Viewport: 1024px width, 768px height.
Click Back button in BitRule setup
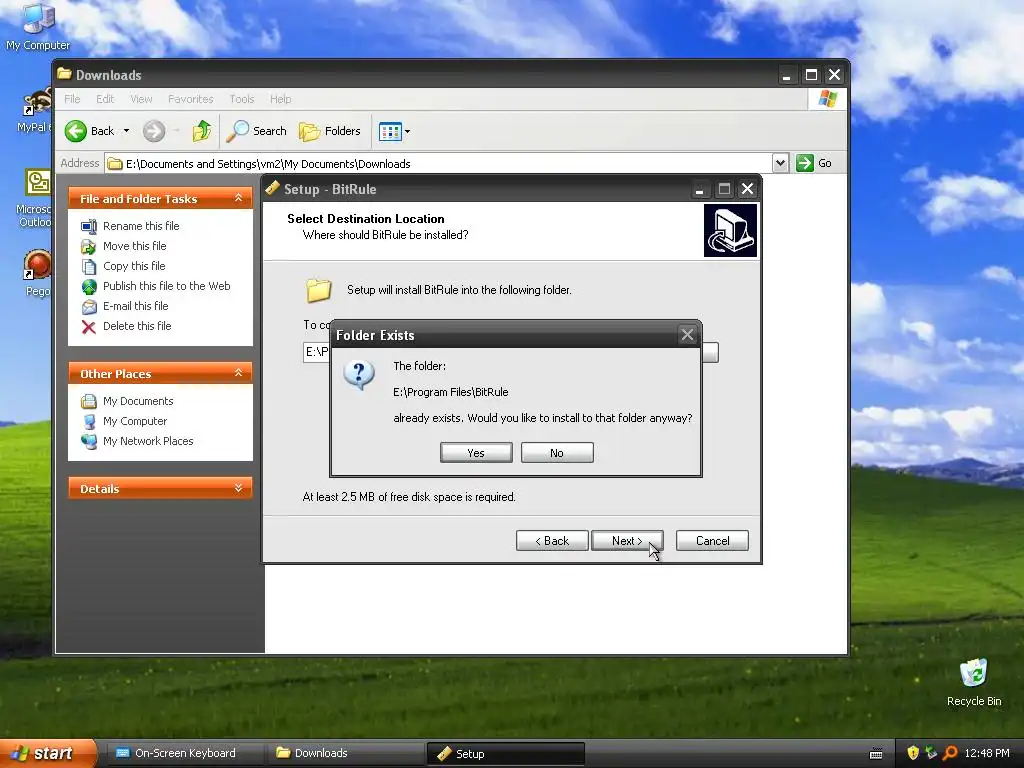tap(552, 541)
